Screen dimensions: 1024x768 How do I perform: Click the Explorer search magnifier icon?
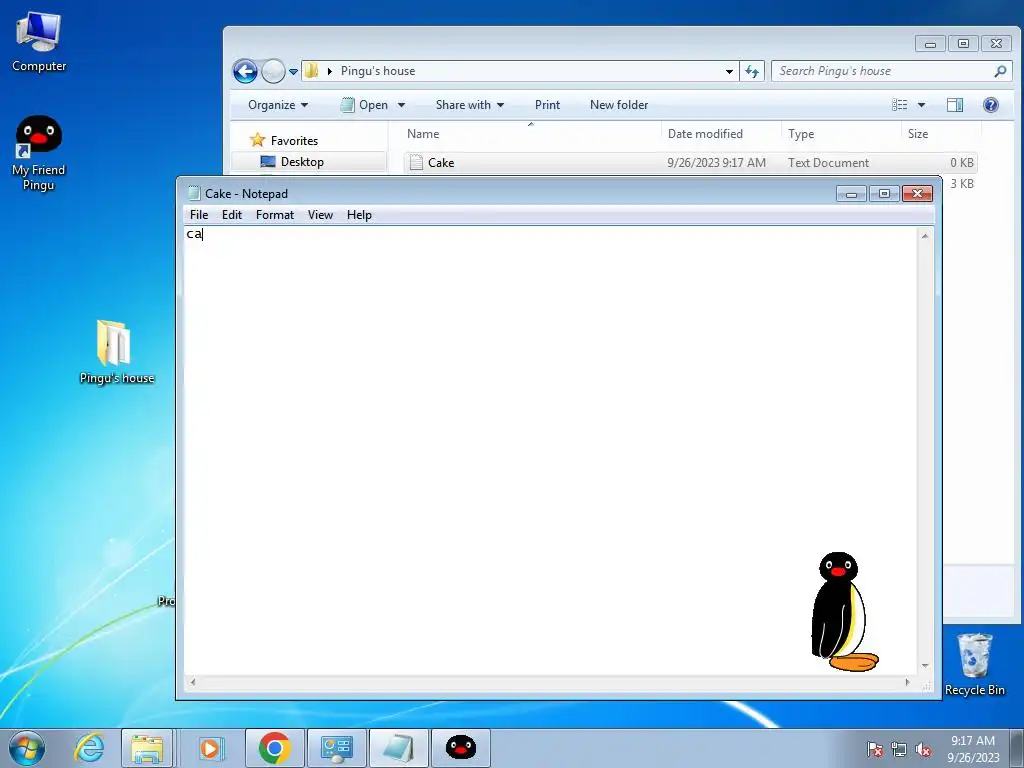click(x=1000, y=71)
